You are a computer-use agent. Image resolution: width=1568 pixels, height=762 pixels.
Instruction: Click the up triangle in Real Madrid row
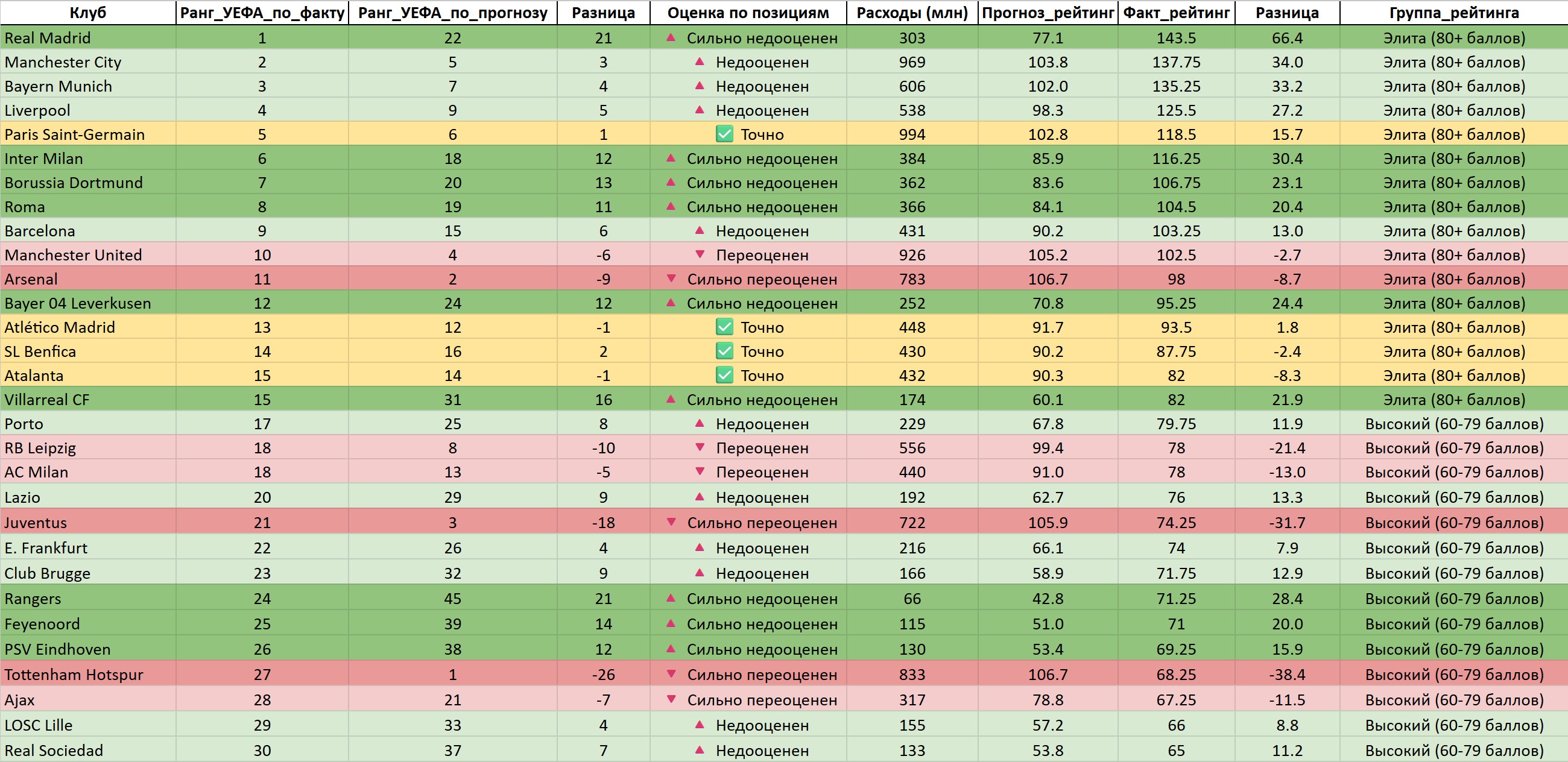[x=671, y=38]
